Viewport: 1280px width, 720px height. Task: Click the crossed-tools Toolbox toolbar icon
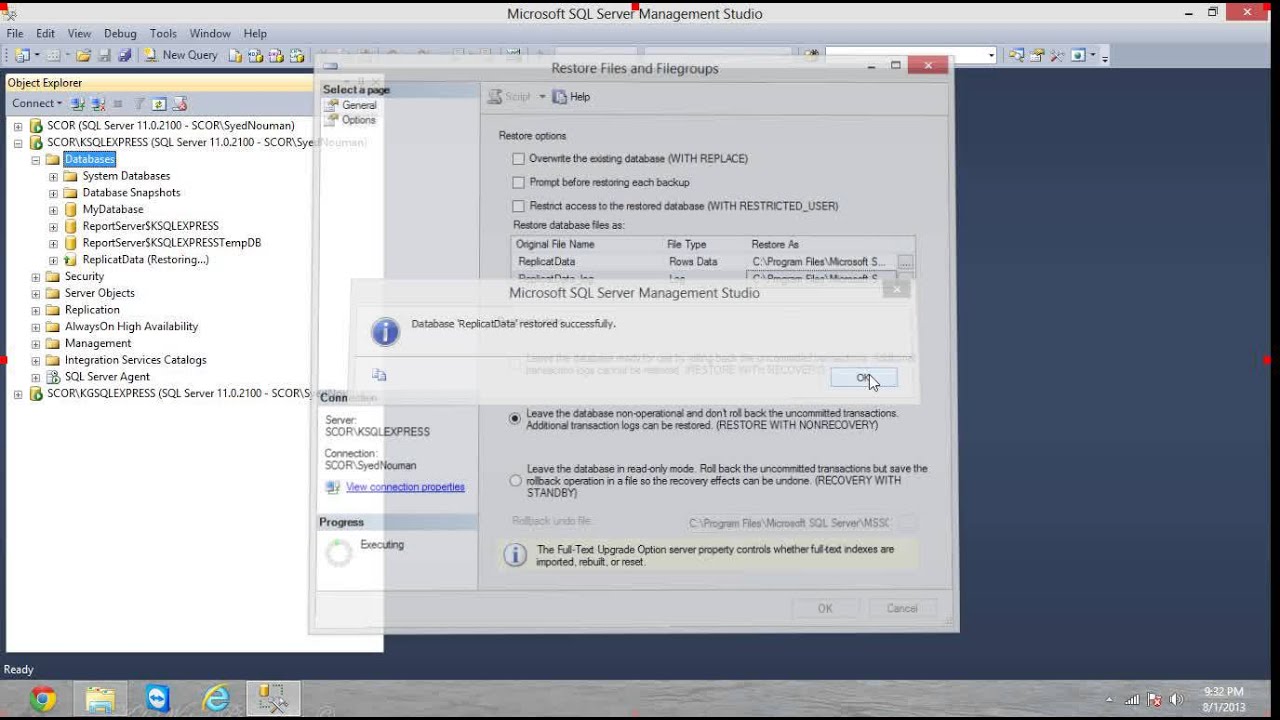click(1057, 55)
